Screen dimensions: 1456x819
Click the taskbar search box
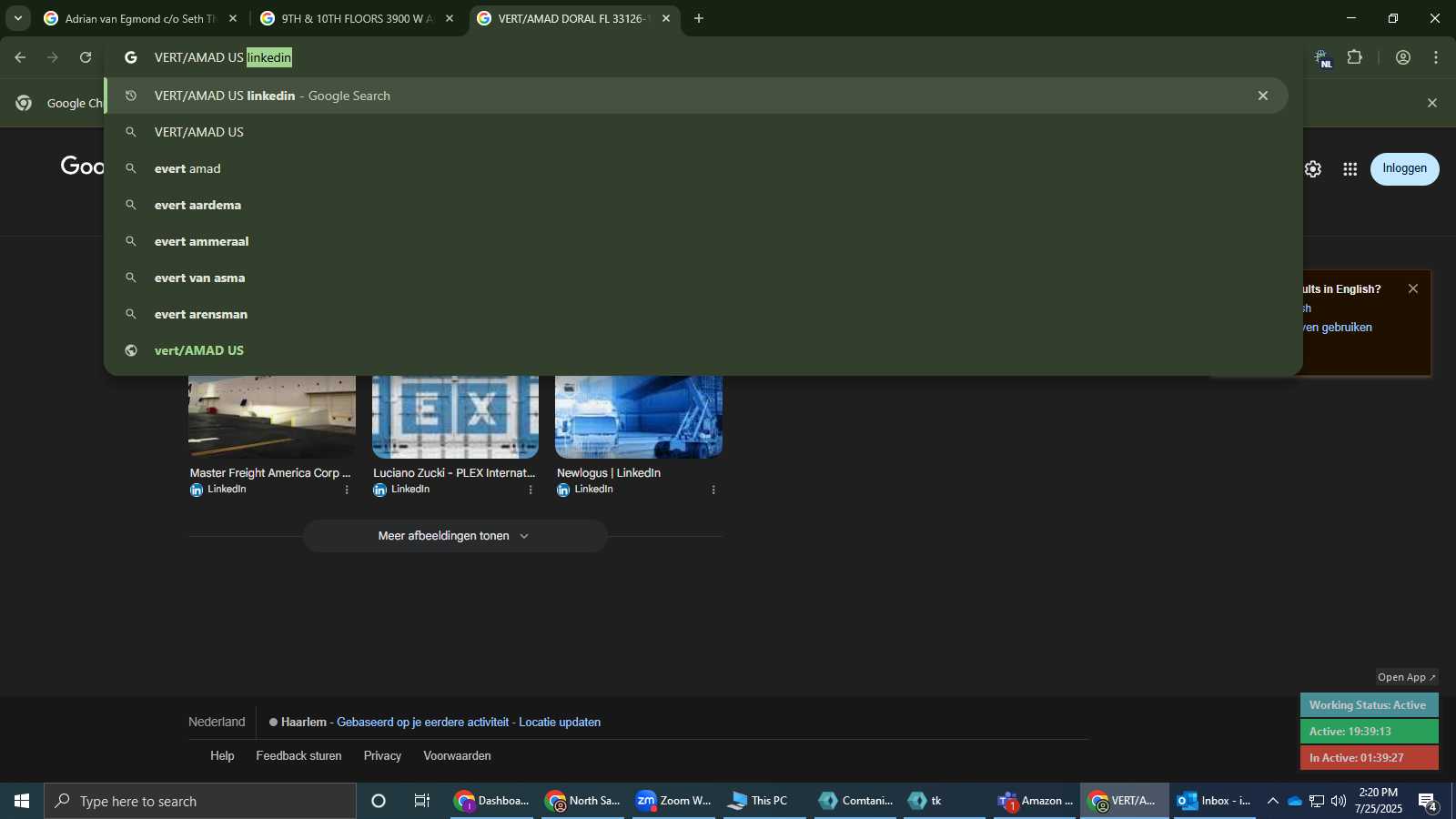point(200,801)
